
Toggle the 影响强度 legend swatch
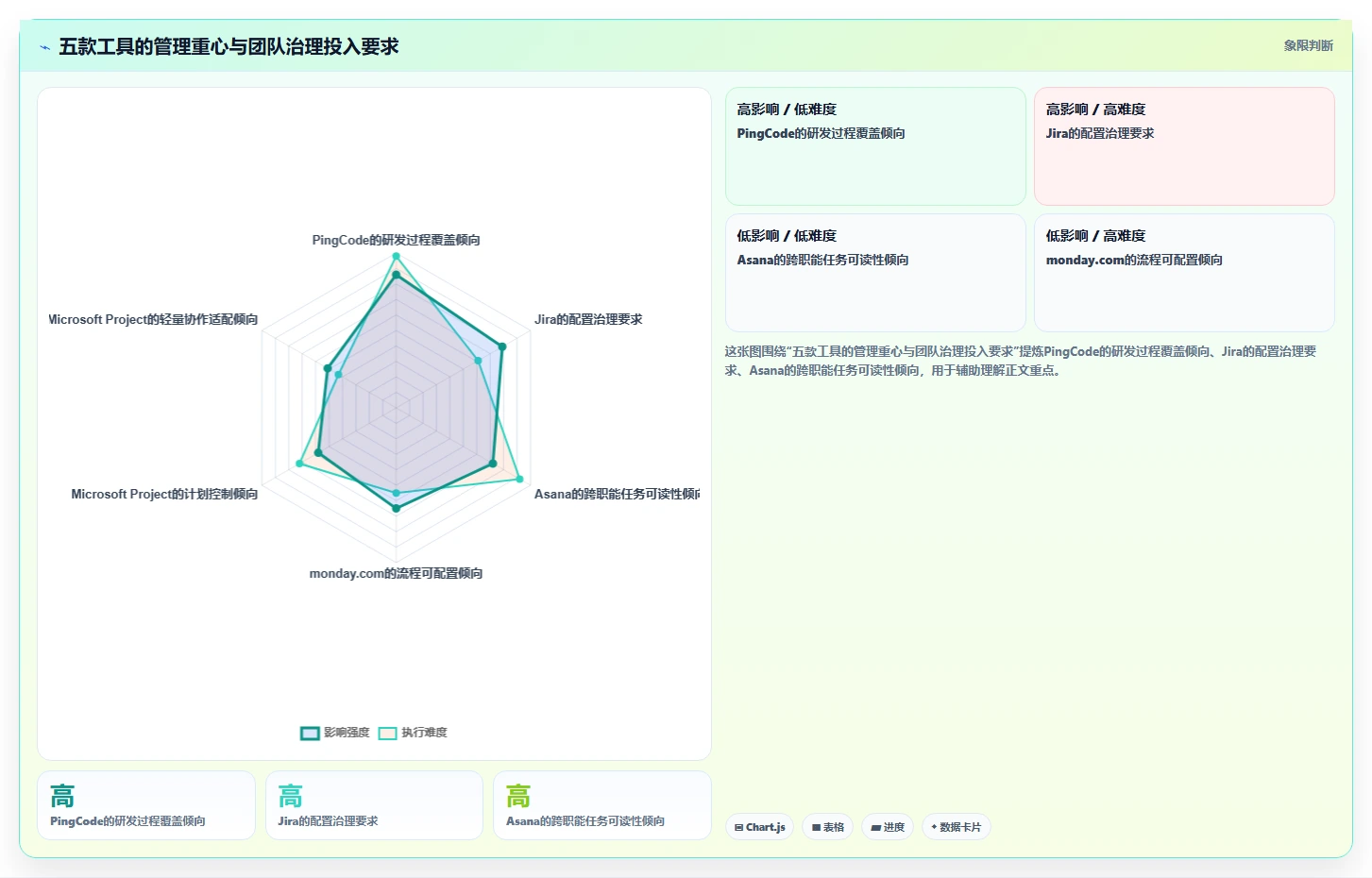(310, 734)
